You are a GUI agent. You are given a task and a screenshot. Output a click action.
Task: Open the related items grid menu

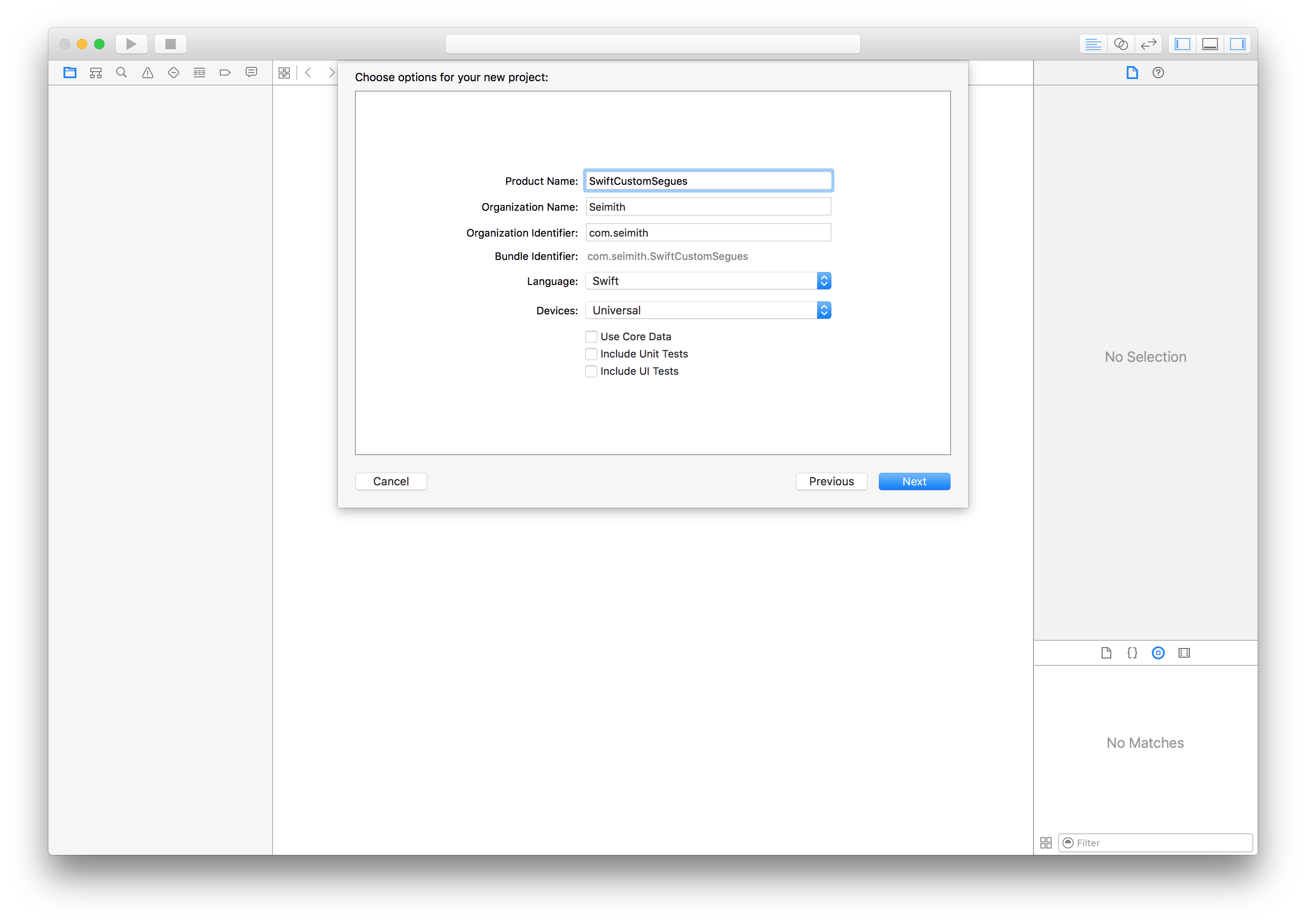(x=284, y=72)
